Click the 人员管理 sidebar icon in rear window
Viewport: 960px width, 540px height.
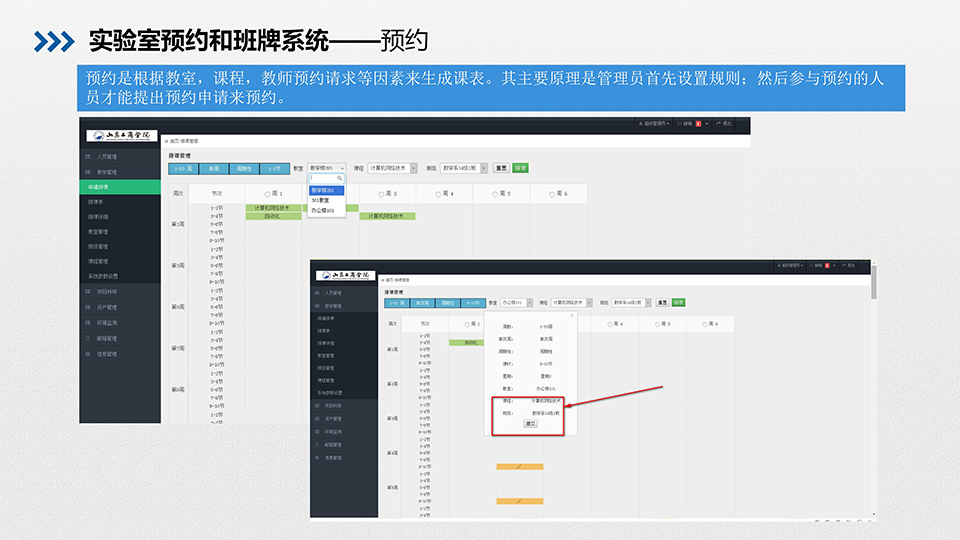pos(87,157)
